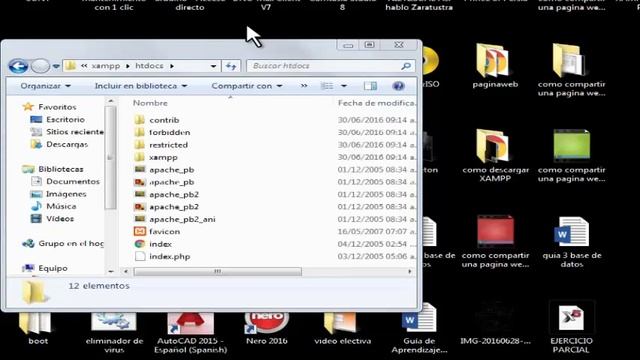Toggle the preview pane button
The image size is (640, 360).
pyautogui.click(x=371, y=86)
